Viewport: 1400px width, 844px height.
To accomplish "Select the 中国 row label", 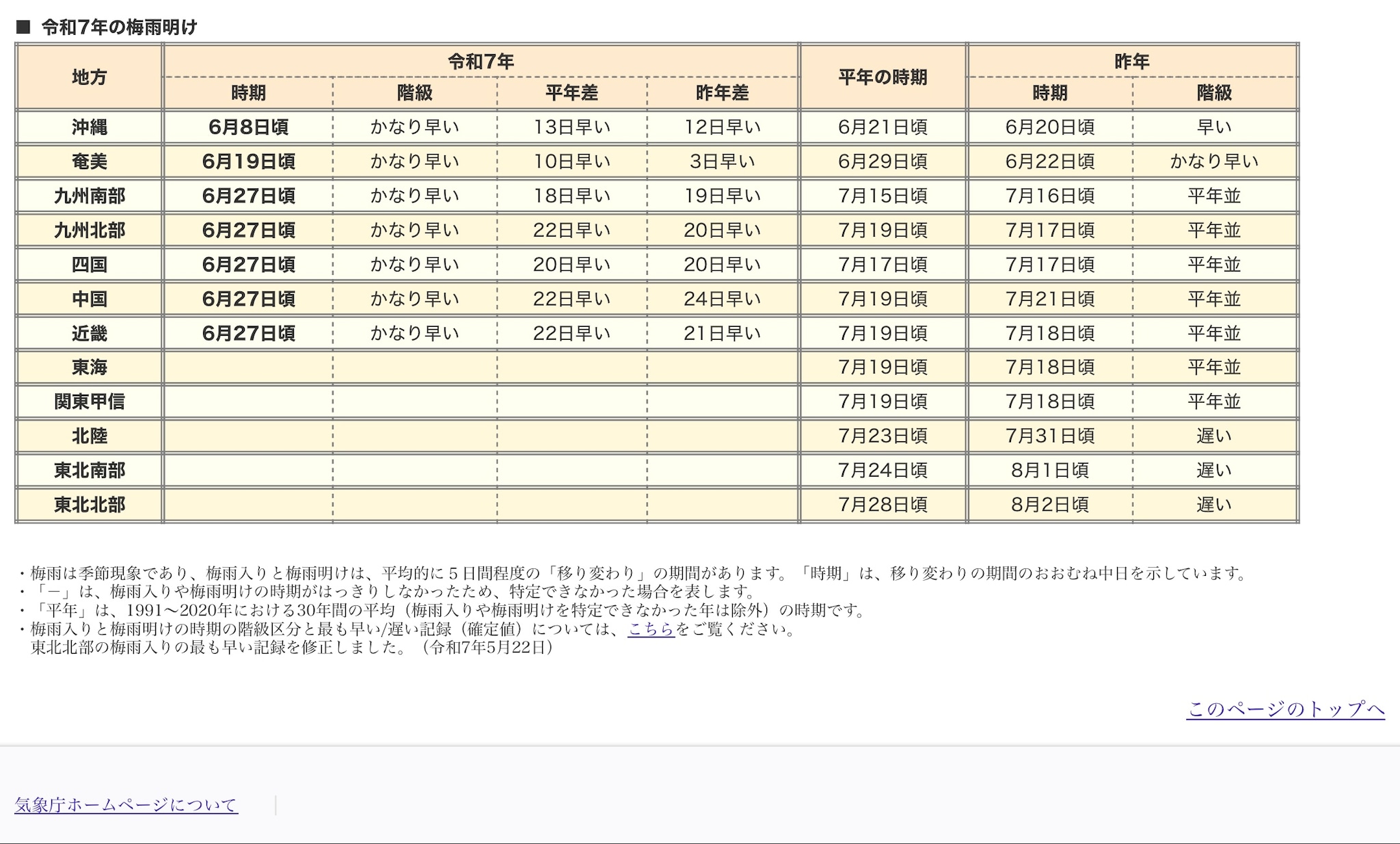I will tap(90, 299).
